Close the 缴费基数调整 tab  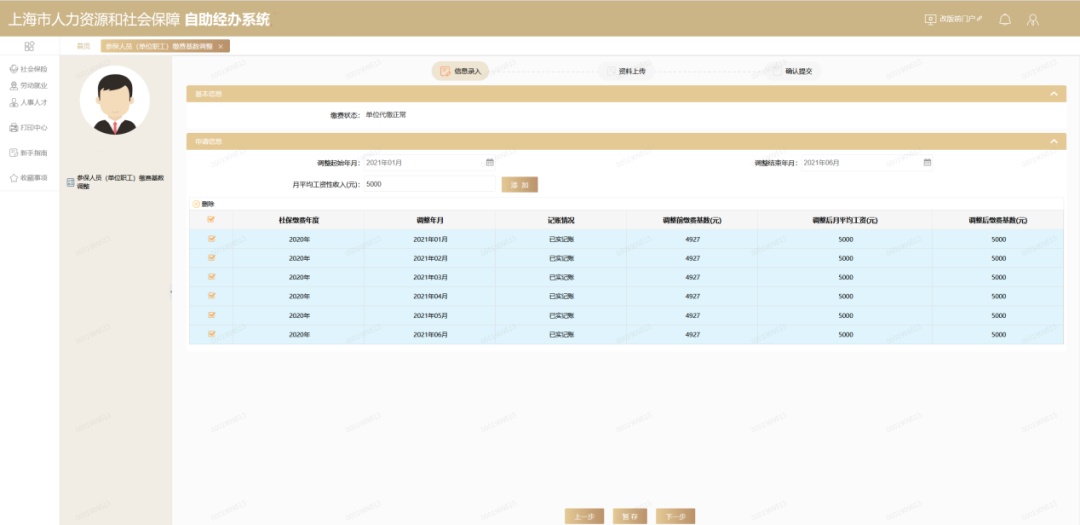(220, 46)
